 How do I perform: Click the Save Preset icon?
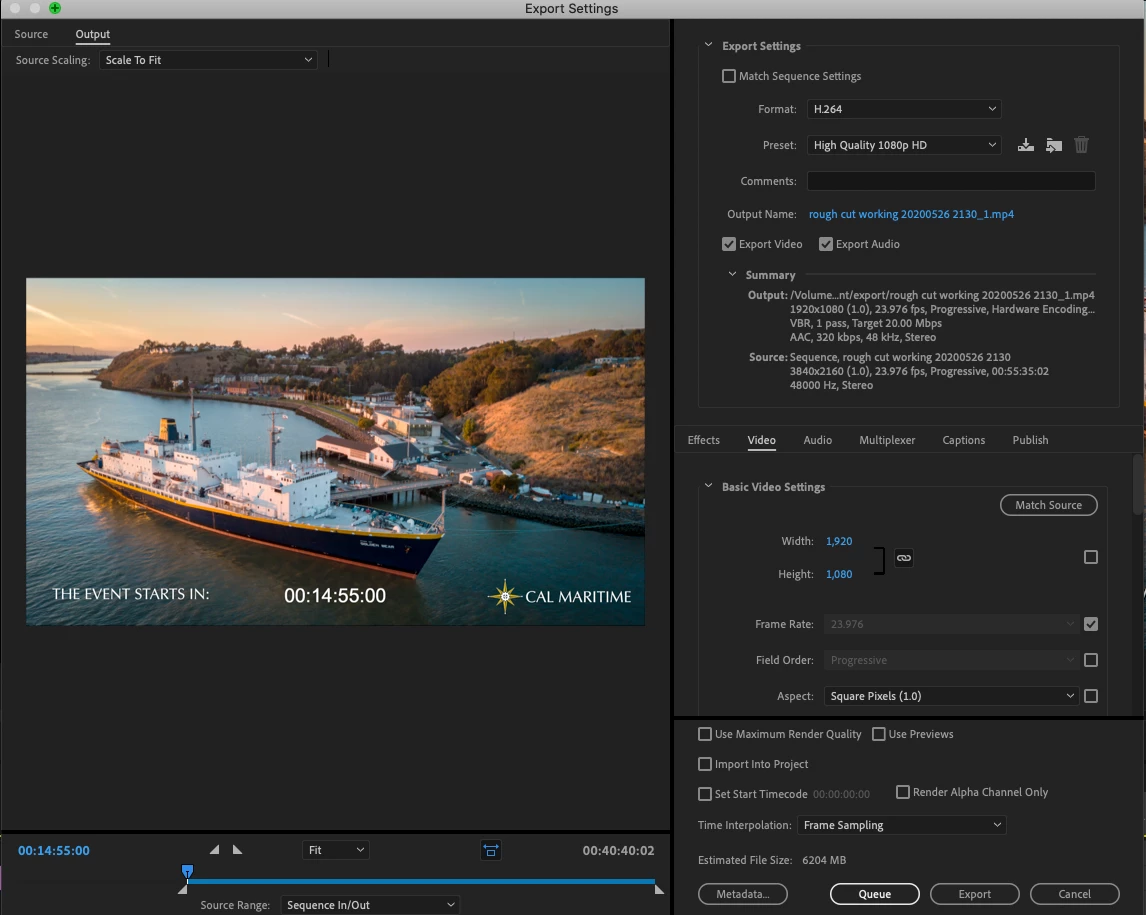pyautogui.click(x=1025, y=145)
